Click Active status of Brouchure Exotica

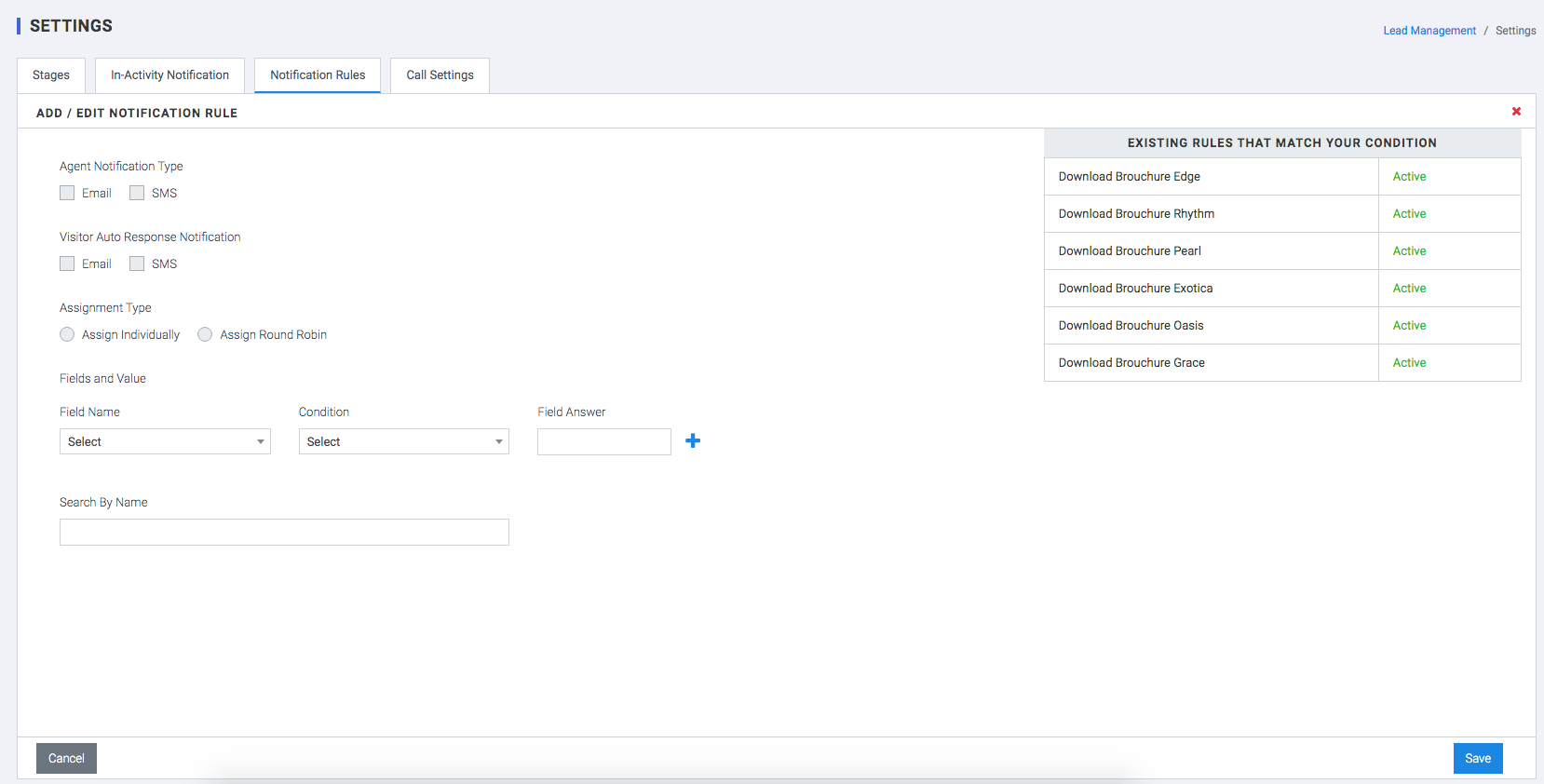coord(1409,288)
